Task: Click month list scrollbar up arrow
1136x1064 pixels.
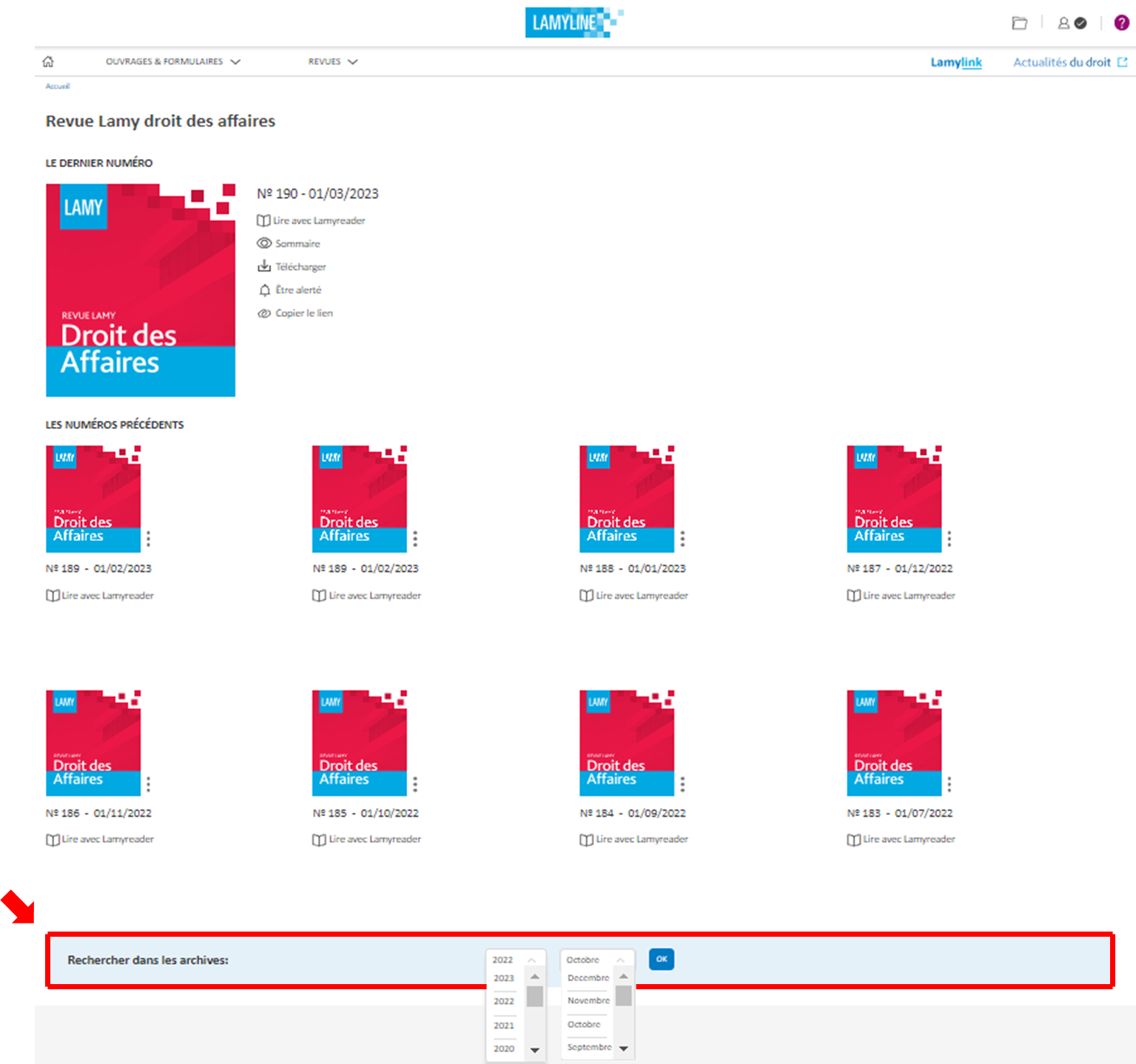Action: point(624,977)
